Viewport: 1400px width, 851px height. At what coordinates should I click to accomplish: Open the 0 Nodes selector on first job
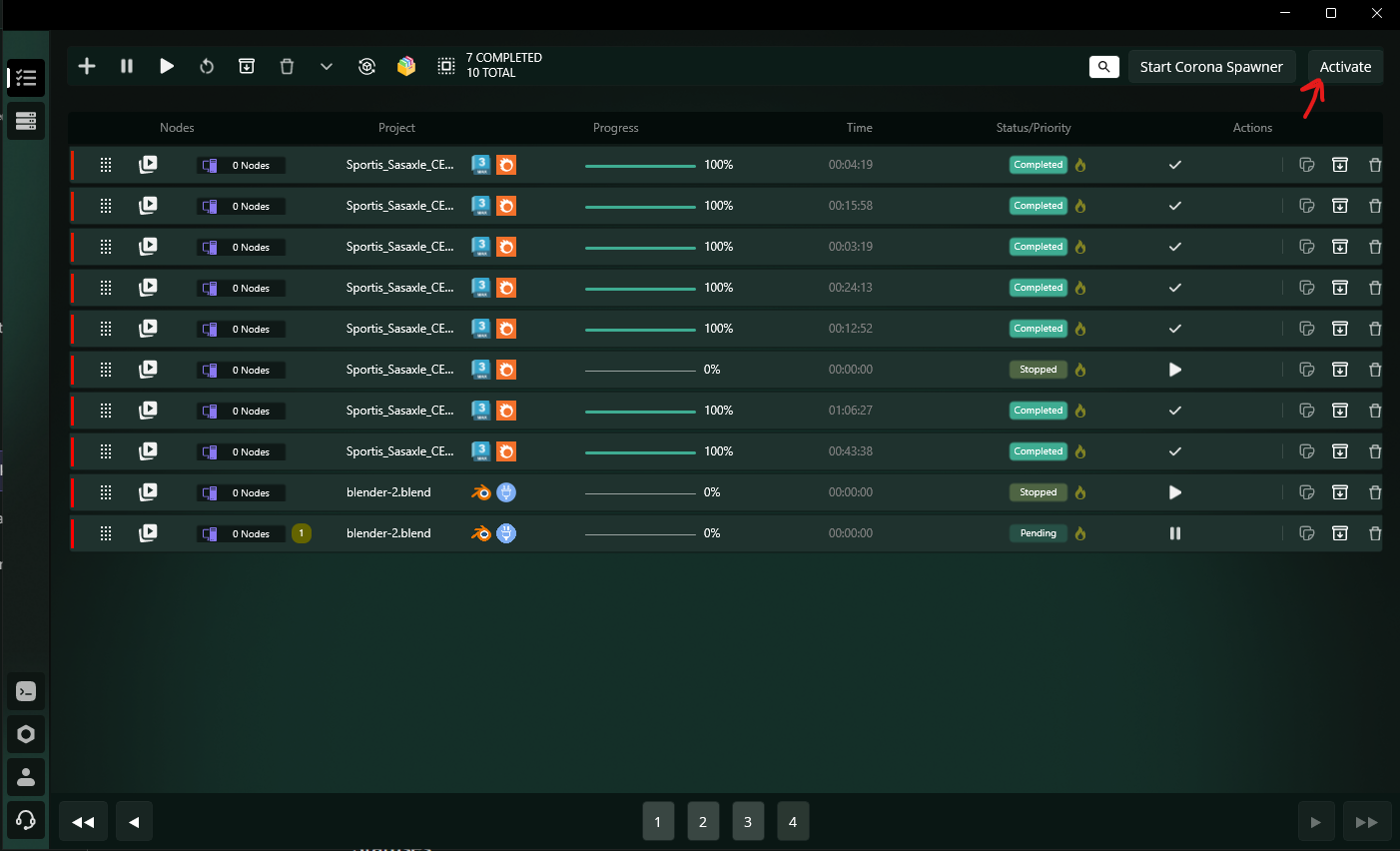(x=241, y=165)
